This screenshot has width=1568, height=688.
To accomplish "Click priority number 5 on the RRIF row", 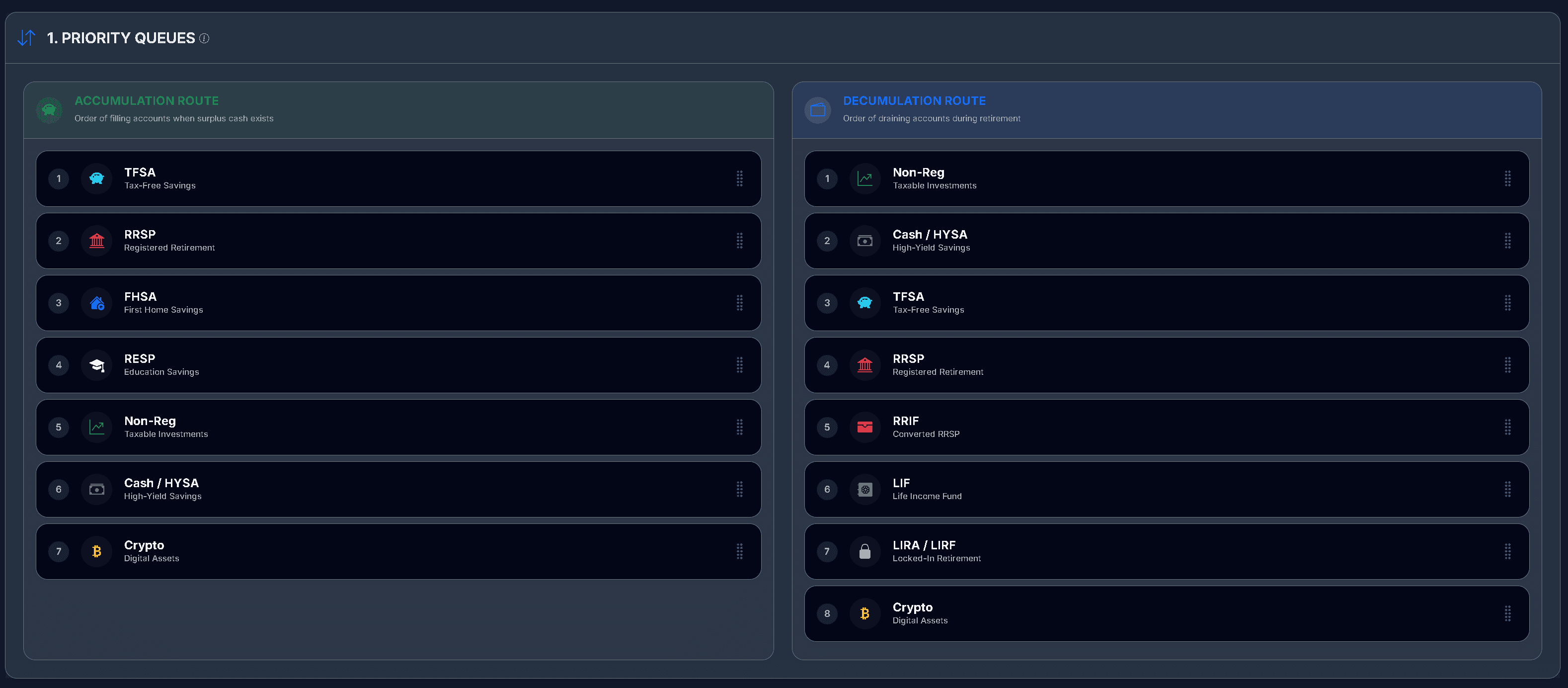I will click(x=827, y=427).
